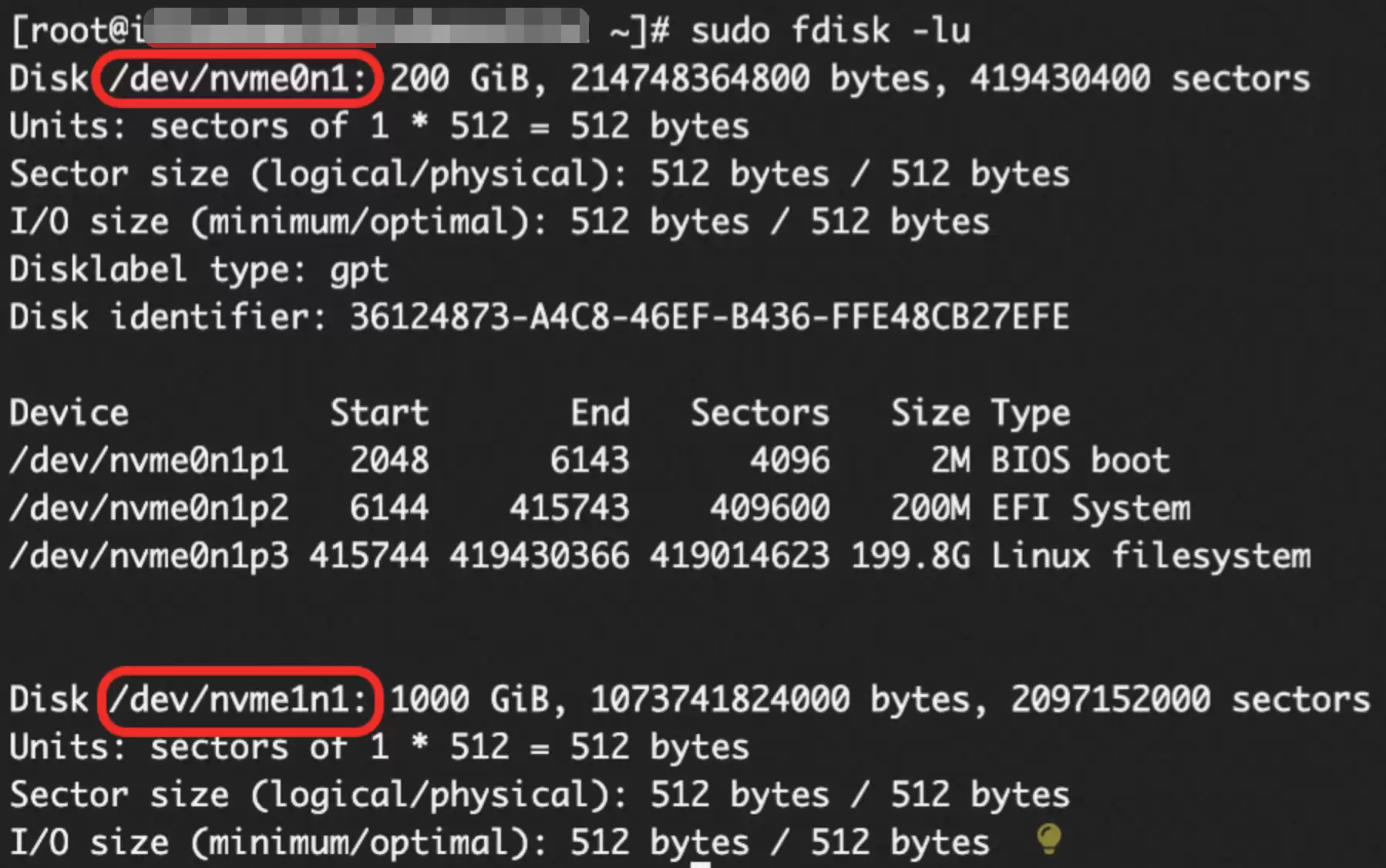Click the Disk identifier GUID value
This screenshot has height=868, width=1386.
(x=709, y=318)
